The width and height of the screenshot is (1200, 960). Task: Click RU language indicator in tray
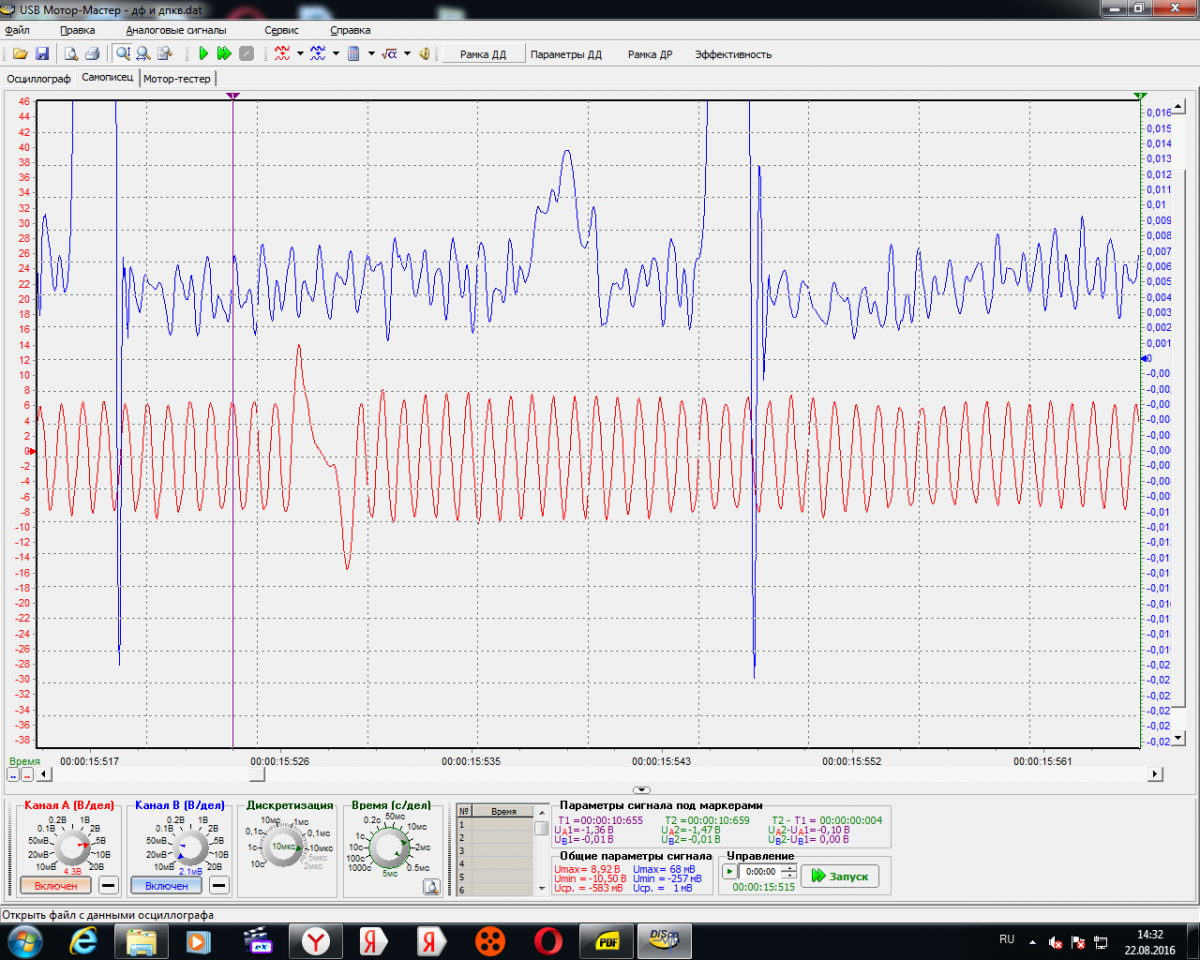pos(1007,939)
